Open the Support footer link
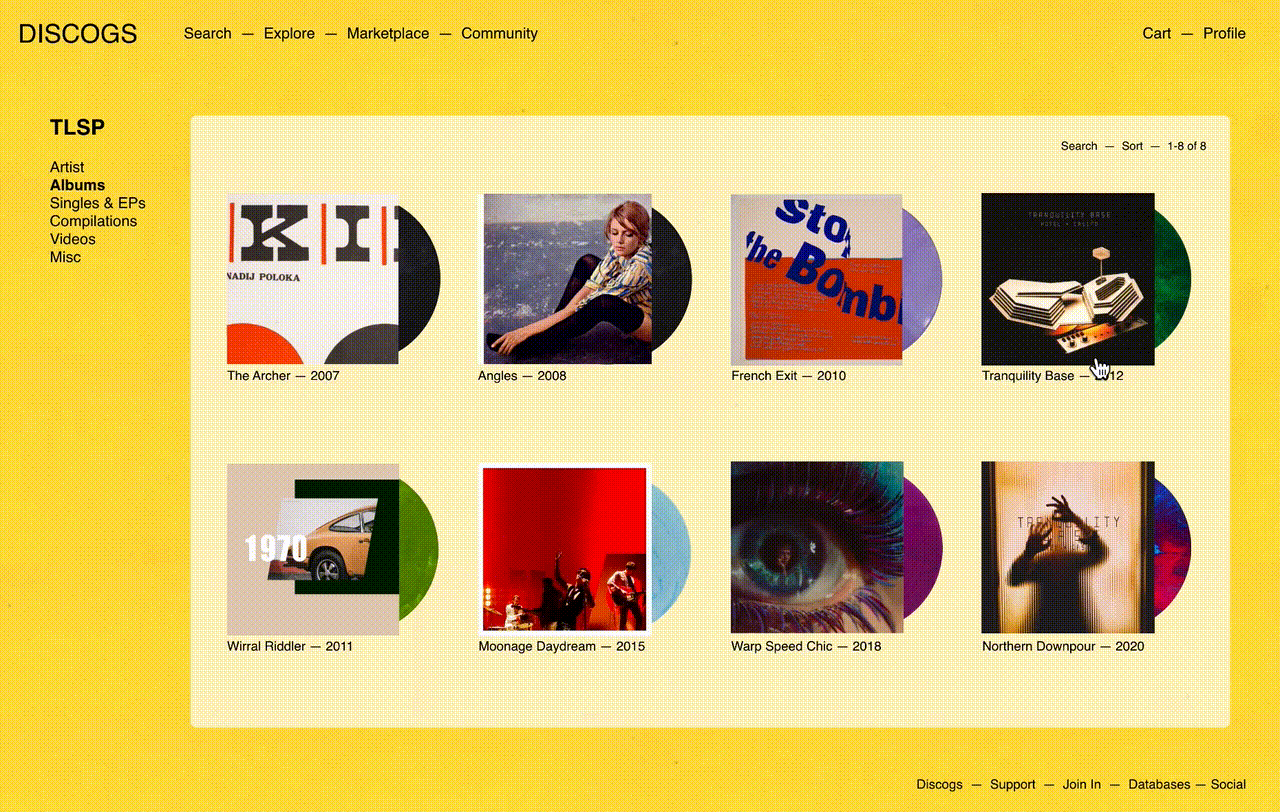This screenshot has height=812, width=1280. click(1013, 785)
